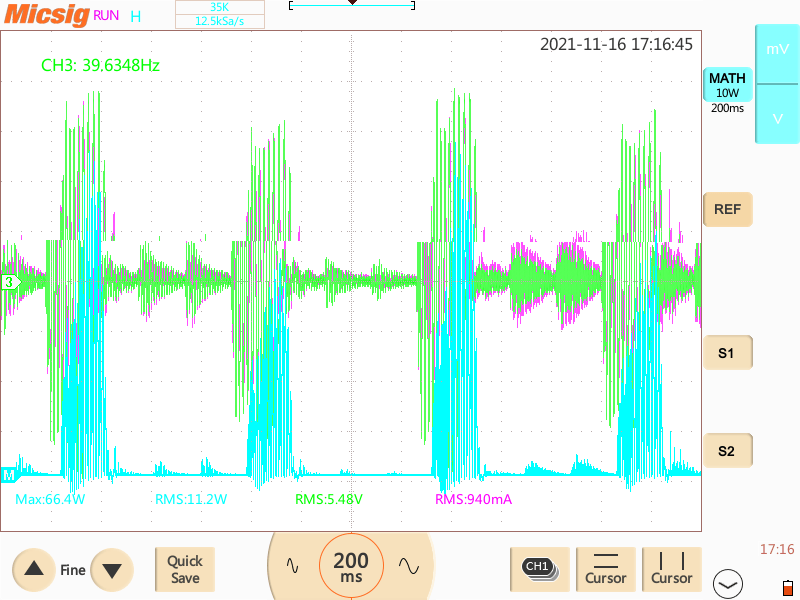Screen dimensions: 800x600
Task: Open the REF channel tab
Action: (x=728, y=209)
